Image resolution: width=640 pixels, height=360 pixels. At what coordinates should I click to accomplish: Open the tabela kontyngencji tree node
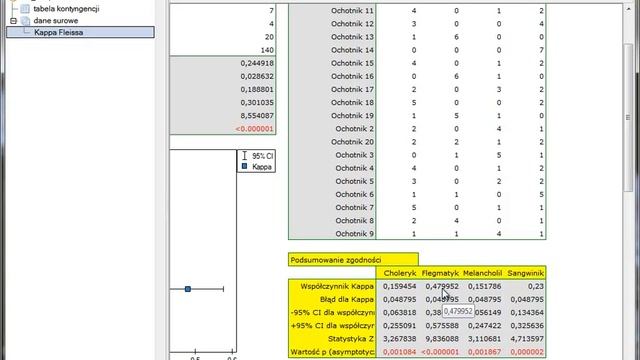66,9
